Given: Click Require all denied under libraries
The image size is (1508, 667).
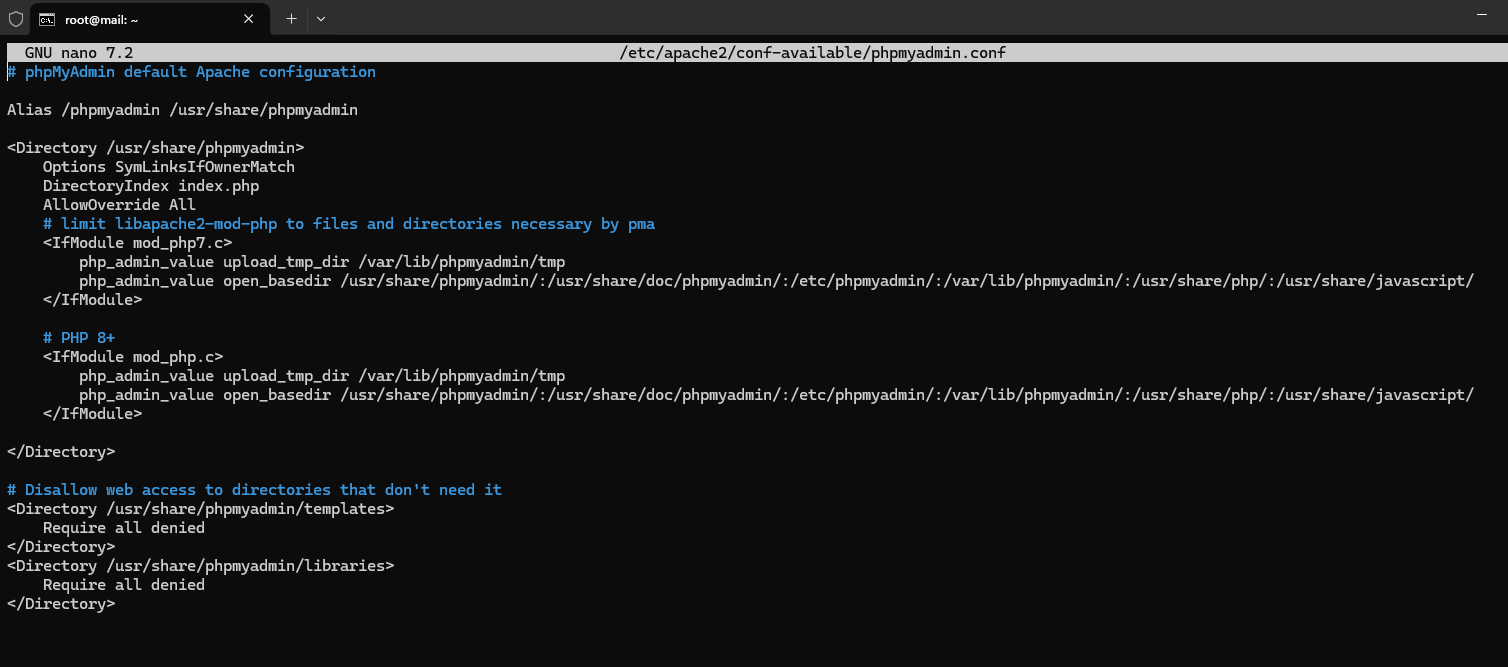Looking at the screenshot, I should tap(124, 585).
